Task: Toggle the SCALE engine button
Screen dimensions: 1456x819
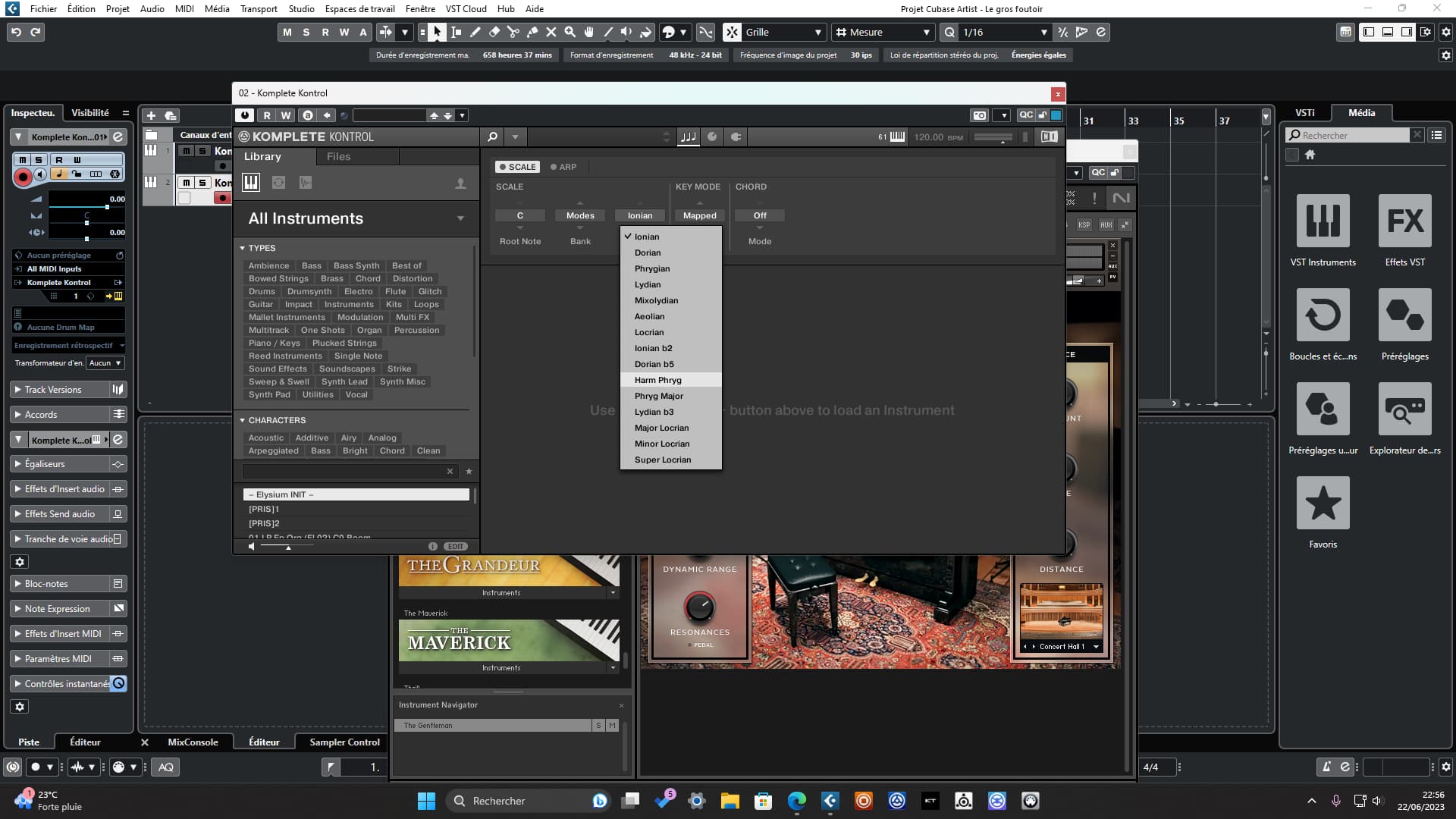Action: click(x=517, y=167)
